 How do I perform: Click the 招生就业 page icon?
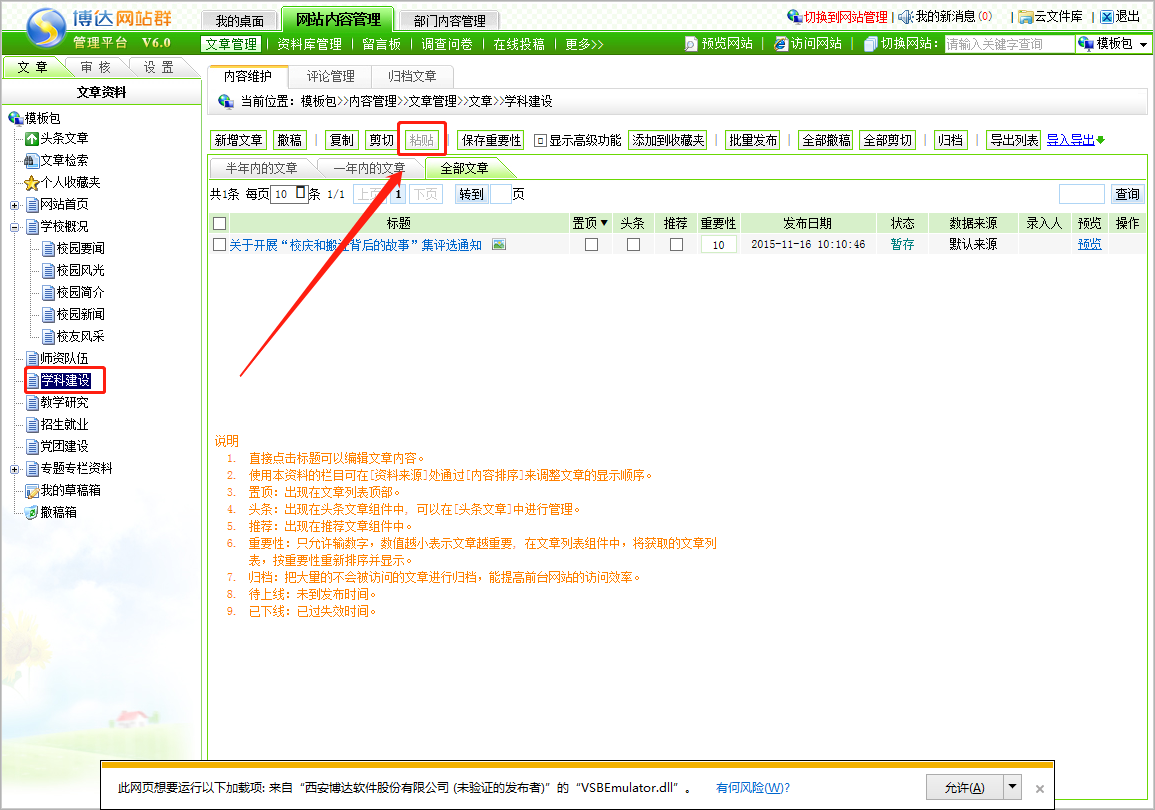tap(32, 425)
